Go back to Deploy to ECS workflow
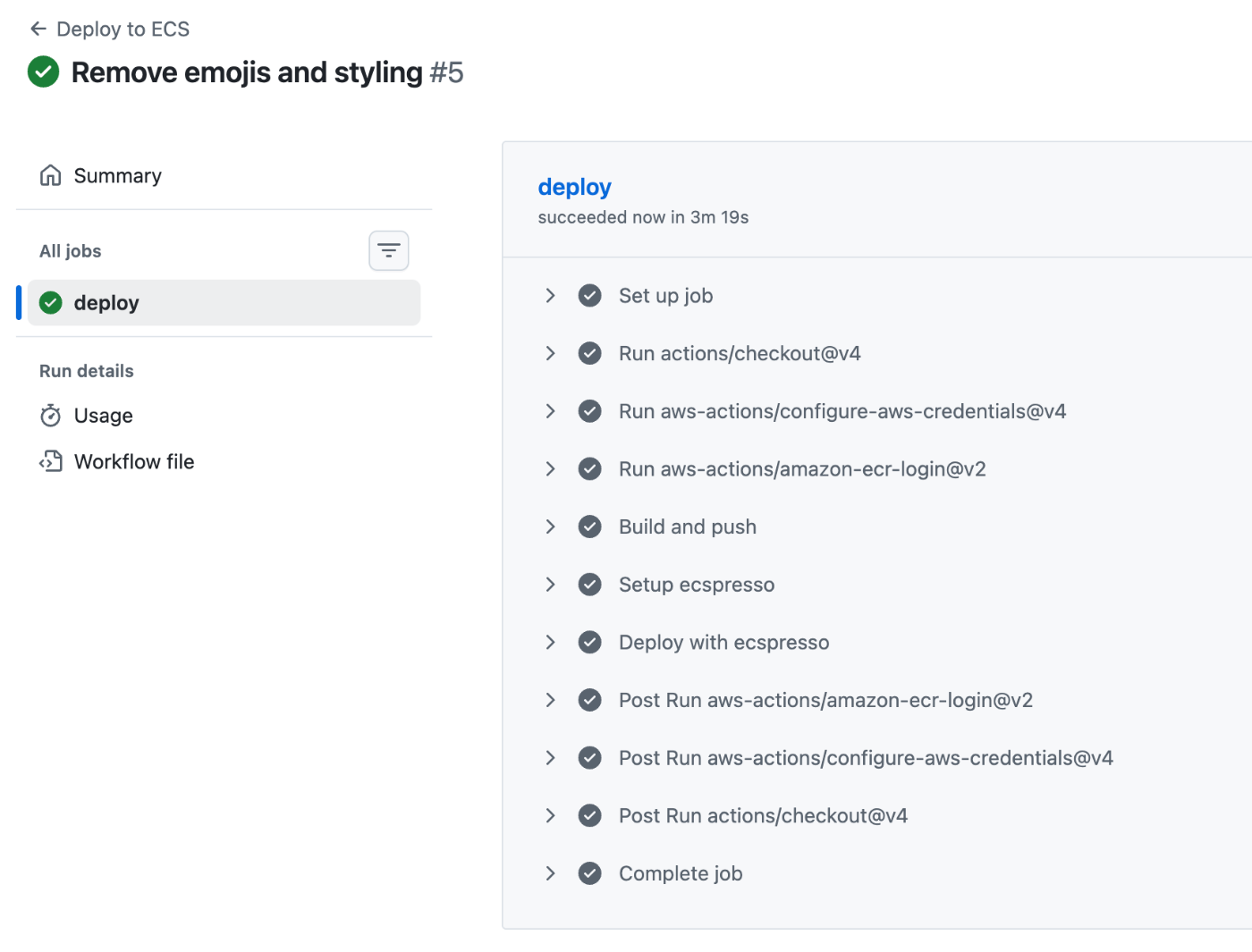Image resolution: width=1252 pixels, height=952 pixels. (x=123, y=29)
